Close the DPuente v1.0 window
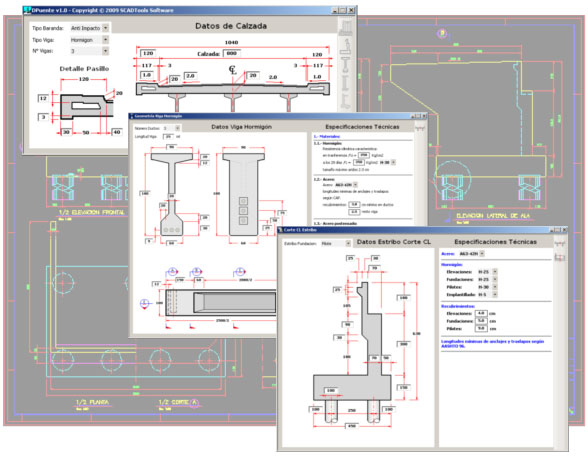Image resolution: width=588 pixels, height=456 pixels. coord(351,10)
